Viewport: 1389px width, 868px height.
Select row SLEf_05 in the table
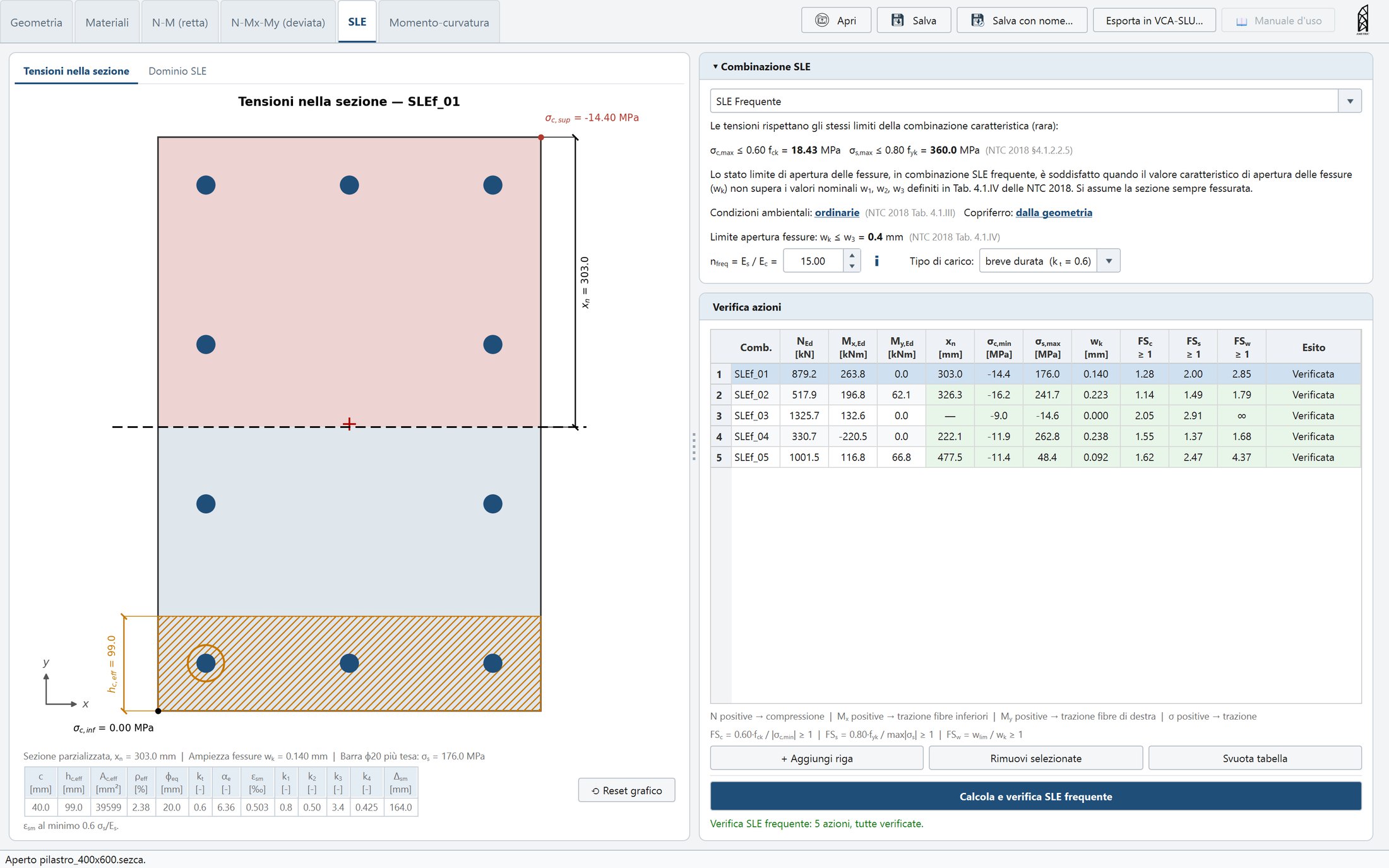1035,457
